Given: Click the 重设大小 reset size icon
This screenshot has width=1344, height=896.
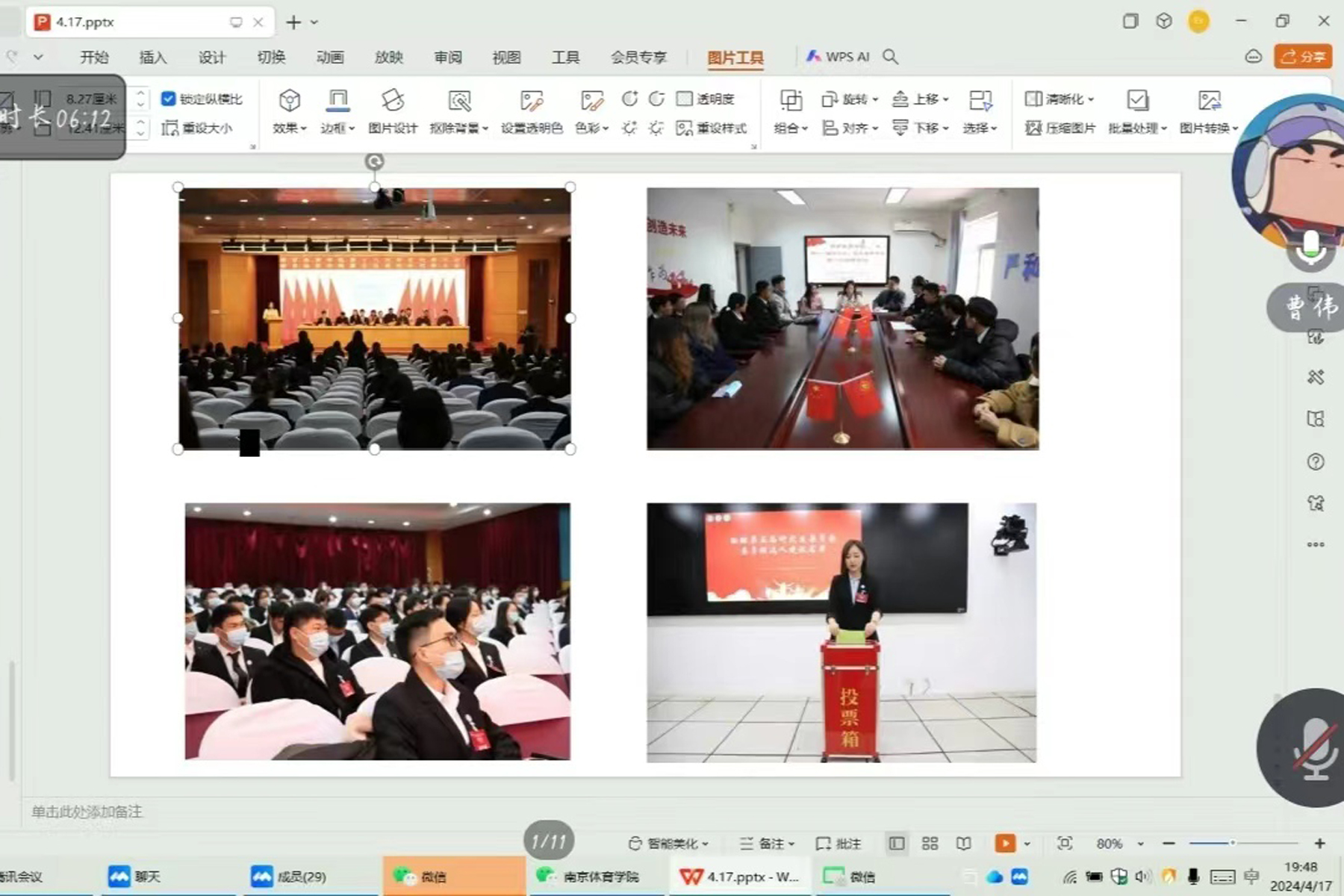Looking at the screenshot, I should pos(170,128).
